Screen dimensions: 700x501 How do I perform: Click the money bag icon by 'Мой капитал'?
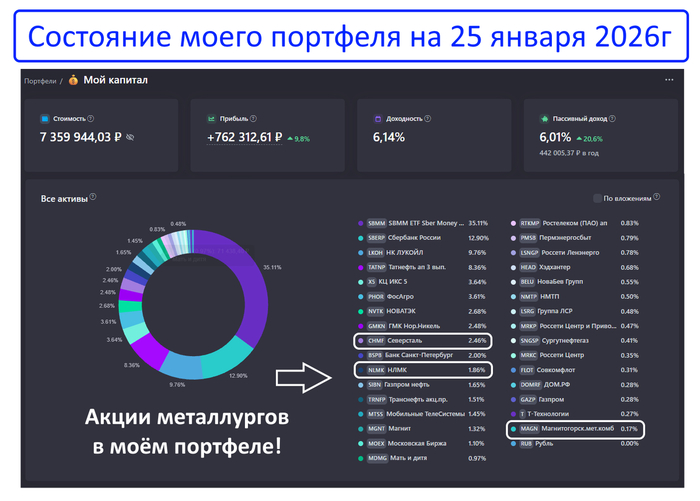(x=73, y=80)
